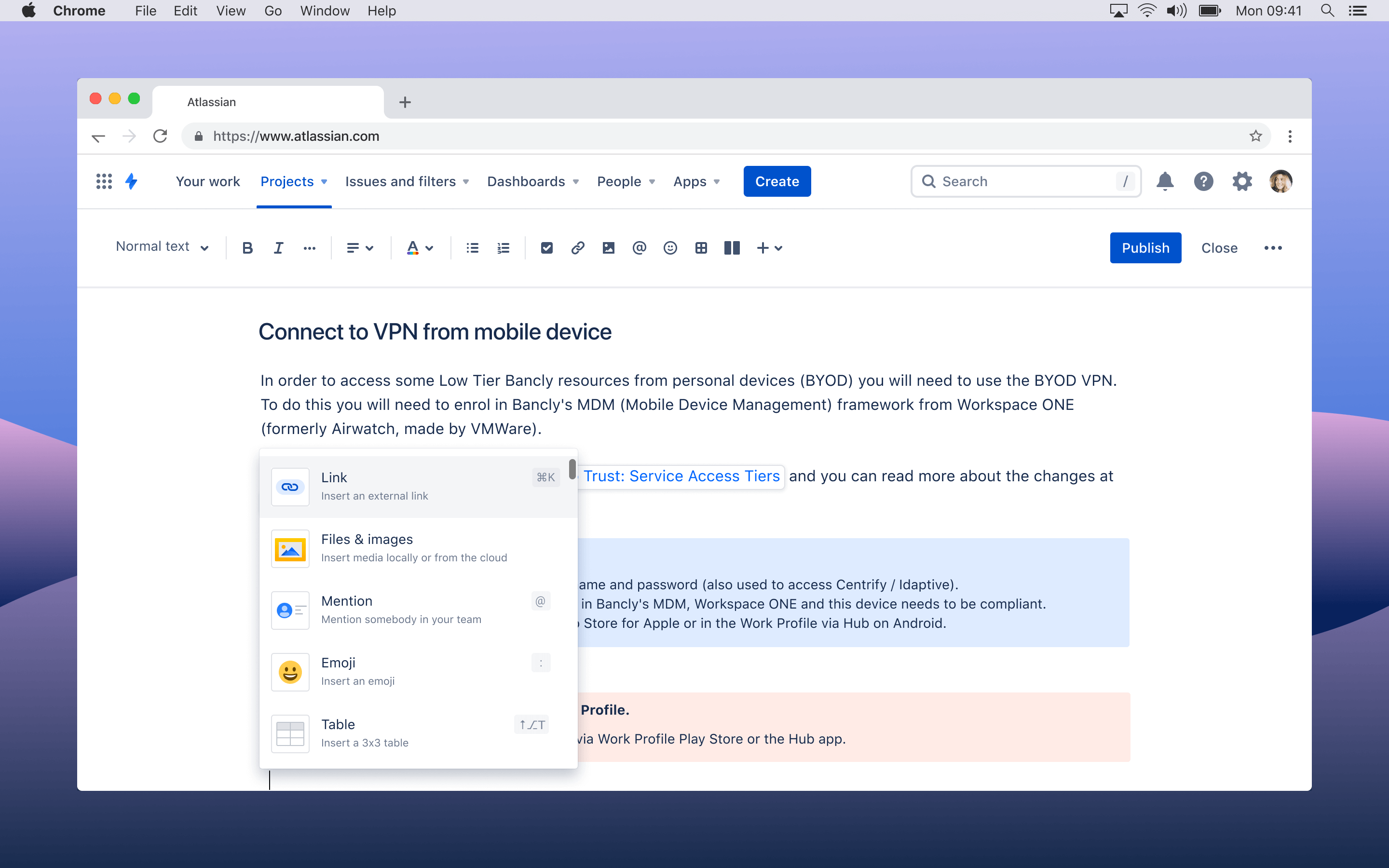Insert an action item checkbox
1389x868 pixels.
(x=546, y=248)
